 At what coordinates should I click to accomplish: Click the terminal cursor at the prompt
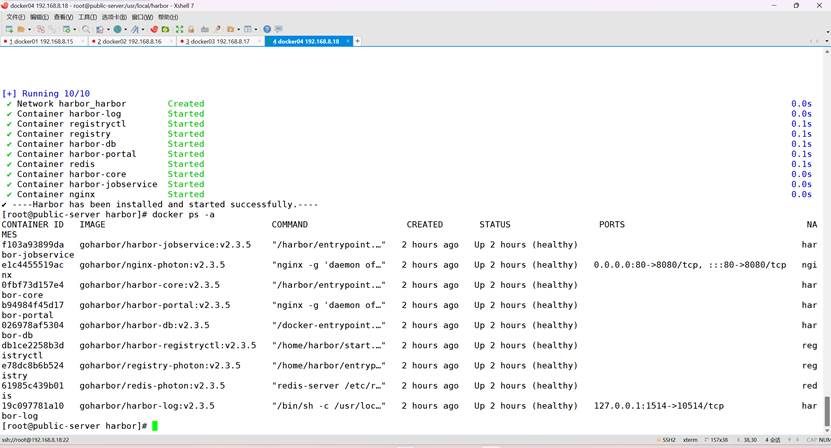155,426
